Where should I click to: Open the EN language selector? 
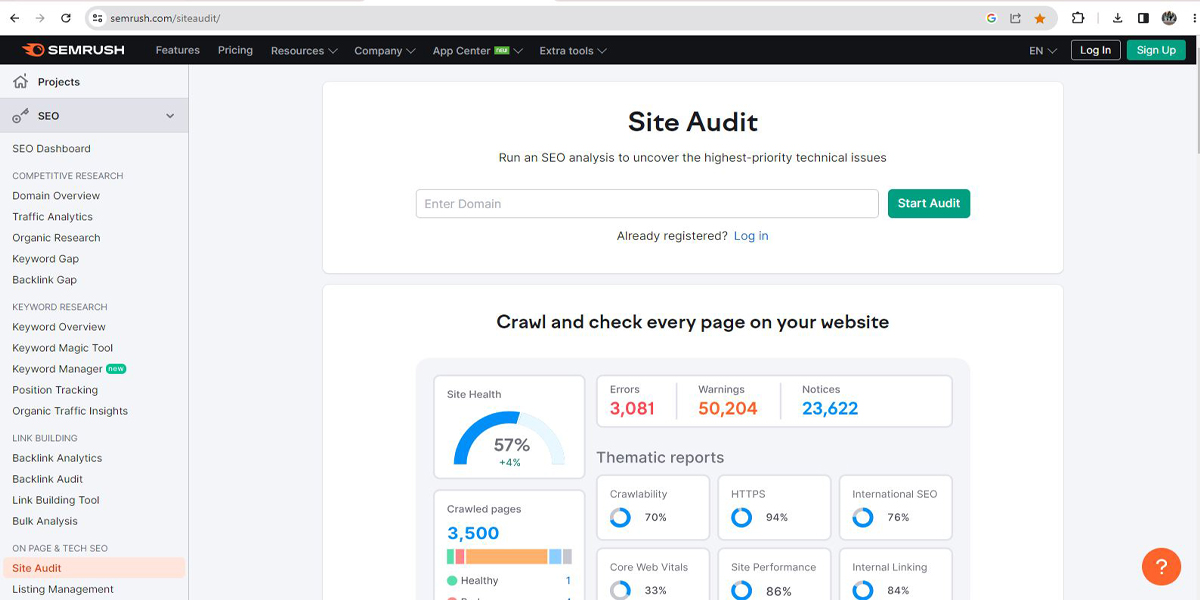[1043, 50]
